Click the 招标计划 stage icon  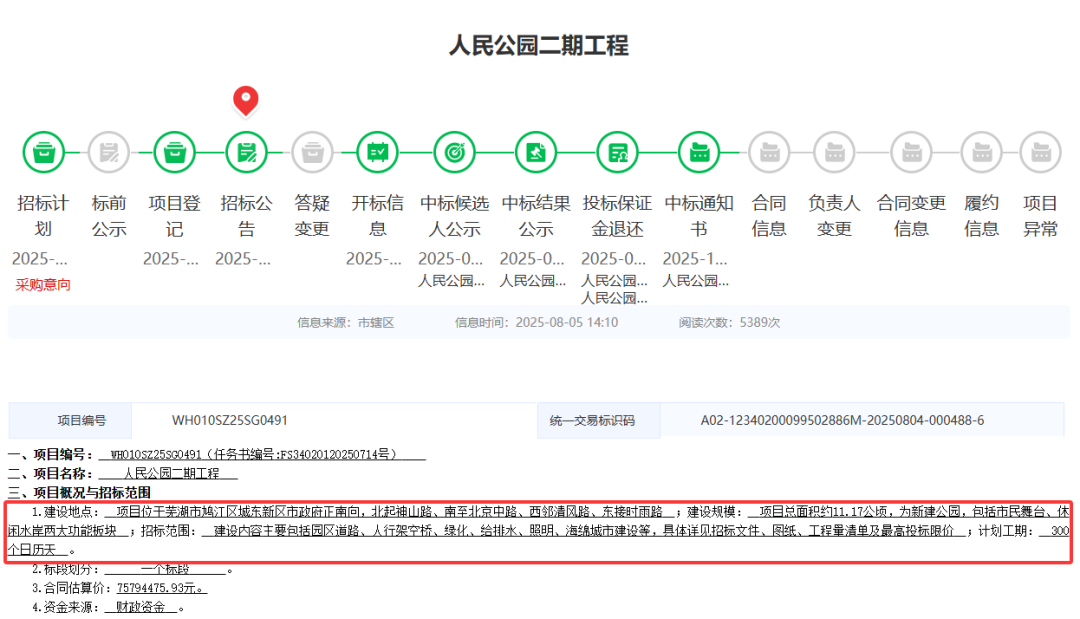pyautogui.click(x=43, y=152)
